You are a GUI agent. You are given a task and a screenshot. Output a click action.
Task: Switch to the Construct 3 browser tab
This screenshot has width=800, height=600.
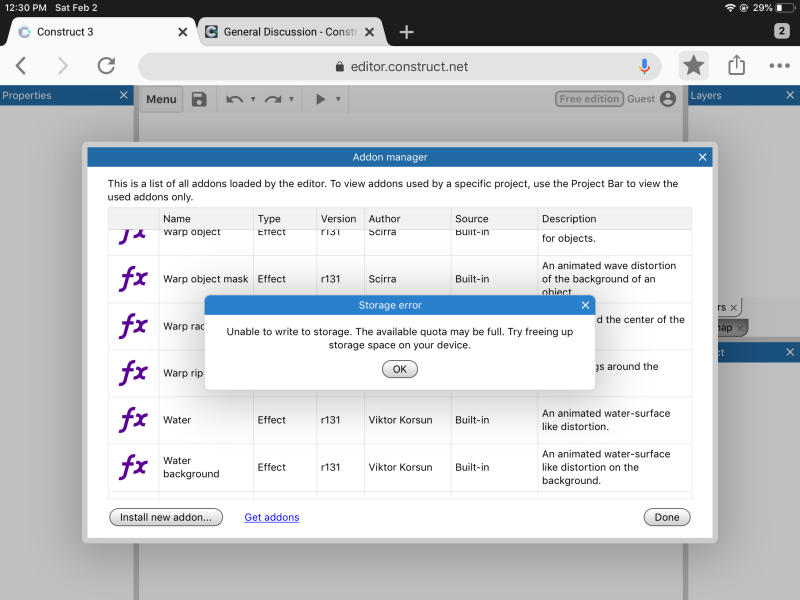pos(100,32)
